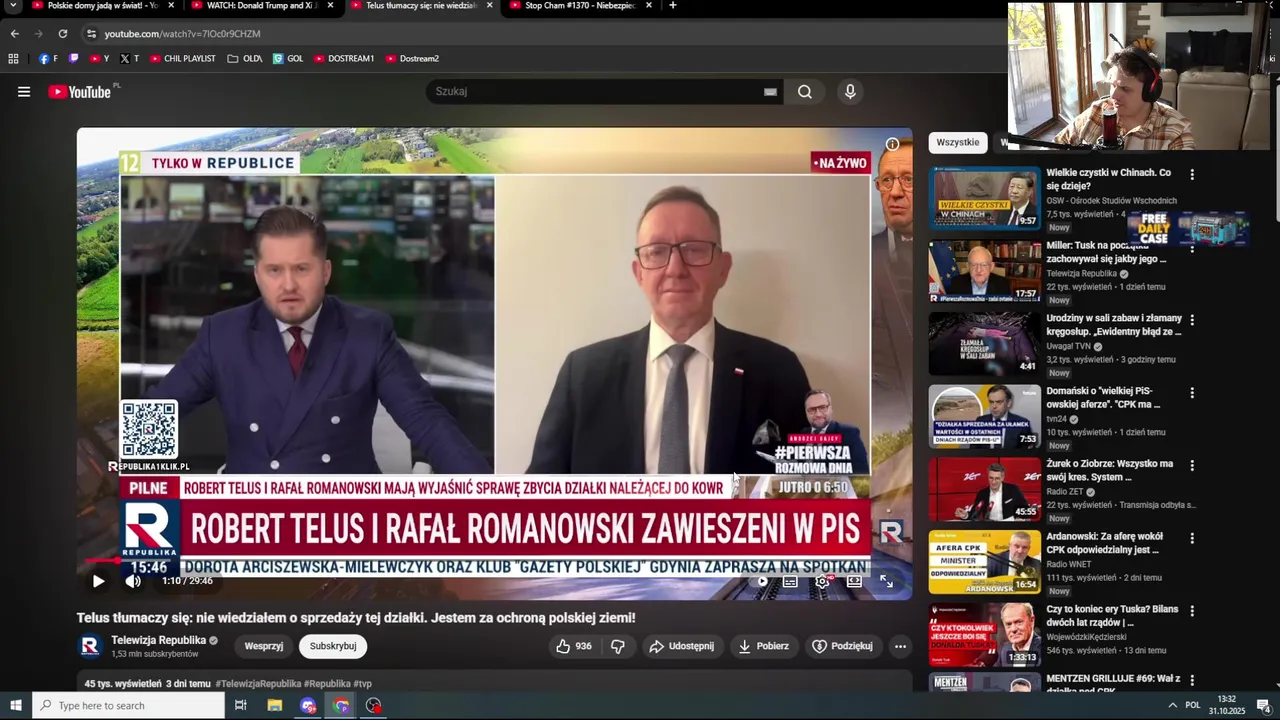The height and width of the screenshot is (720, 1280).
Task: Open Windows Task View
Action: click(x=240, y=705)
